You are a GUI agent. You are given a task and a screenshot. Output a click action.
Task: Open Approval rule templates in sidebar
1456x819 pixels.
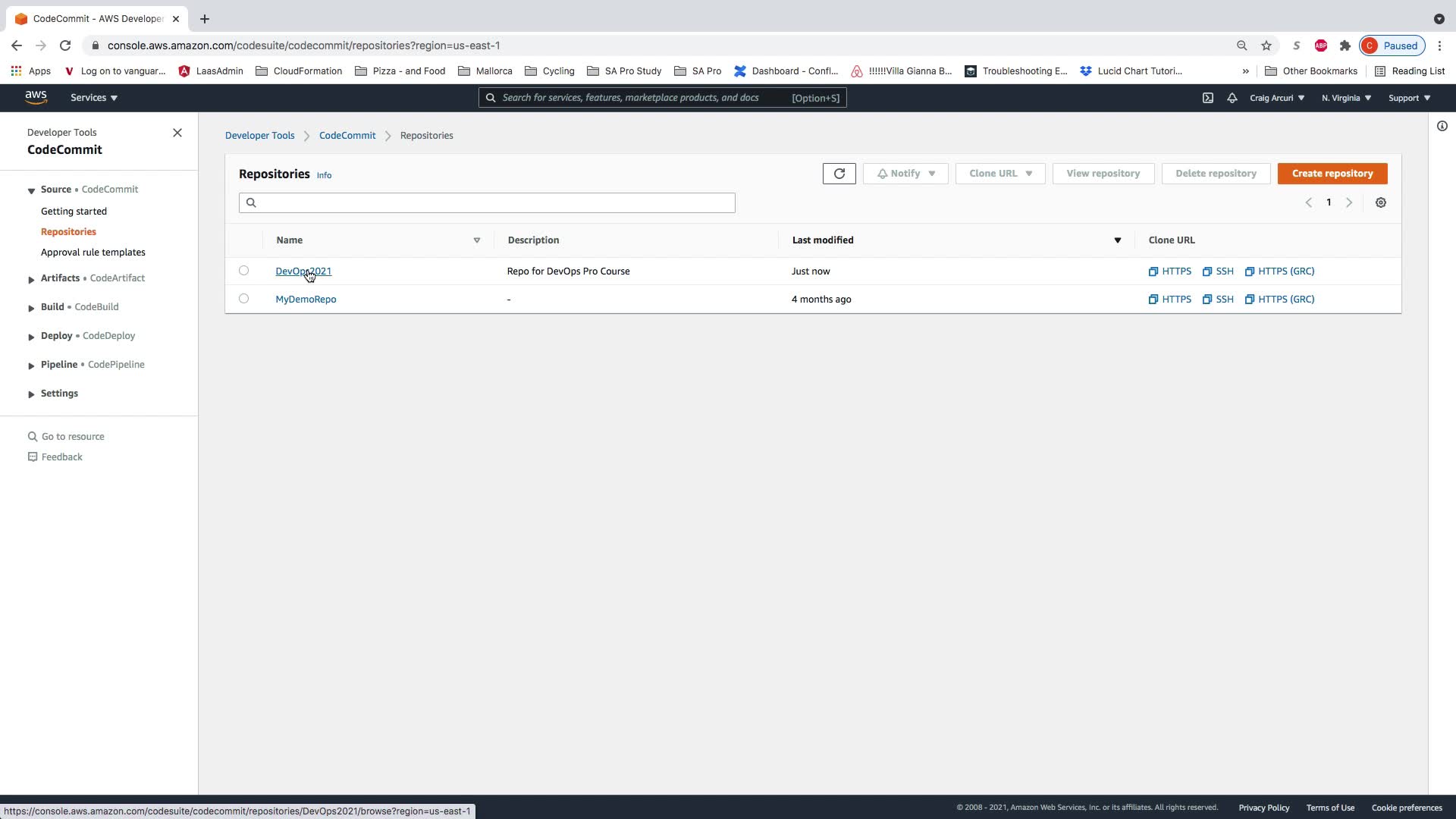coord(93,252)
